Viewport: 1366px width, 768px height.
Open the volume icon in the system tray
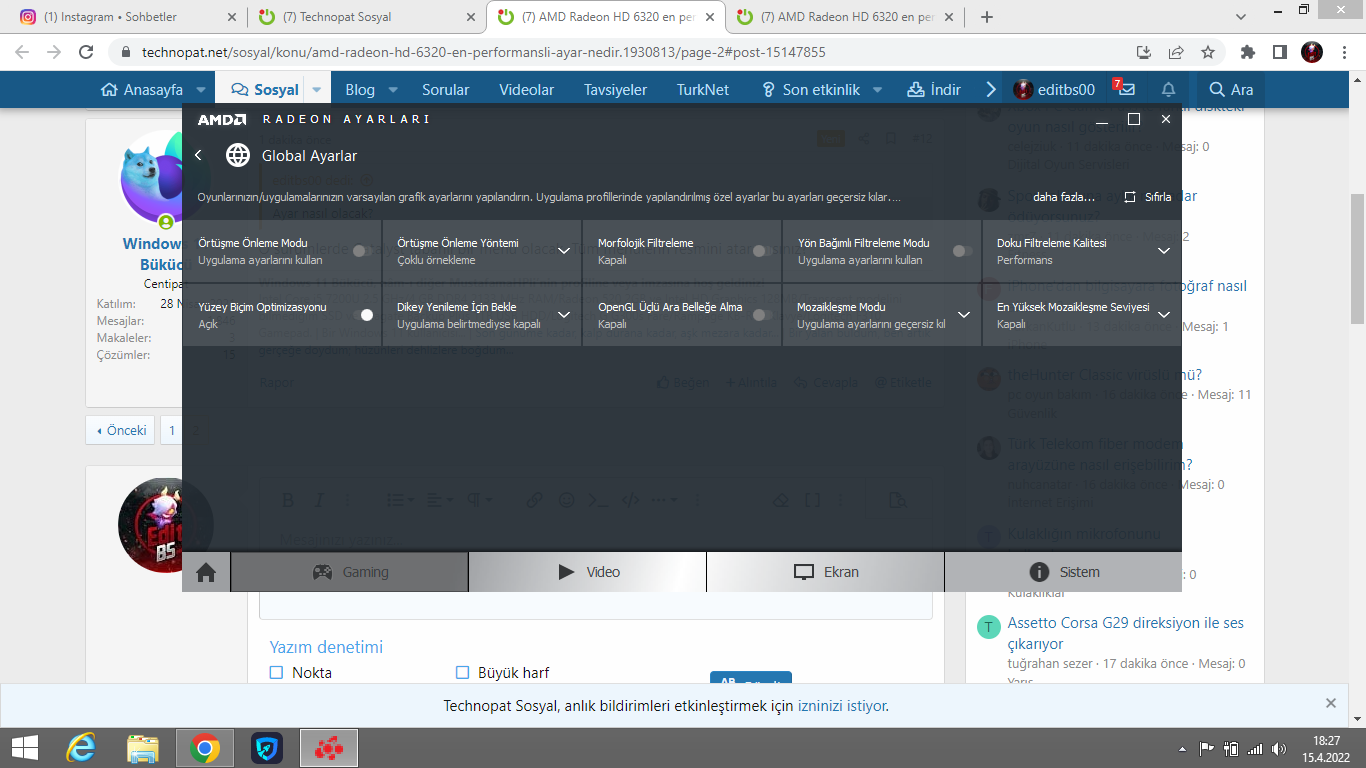pyautogui.click(x=1277, y=748)
